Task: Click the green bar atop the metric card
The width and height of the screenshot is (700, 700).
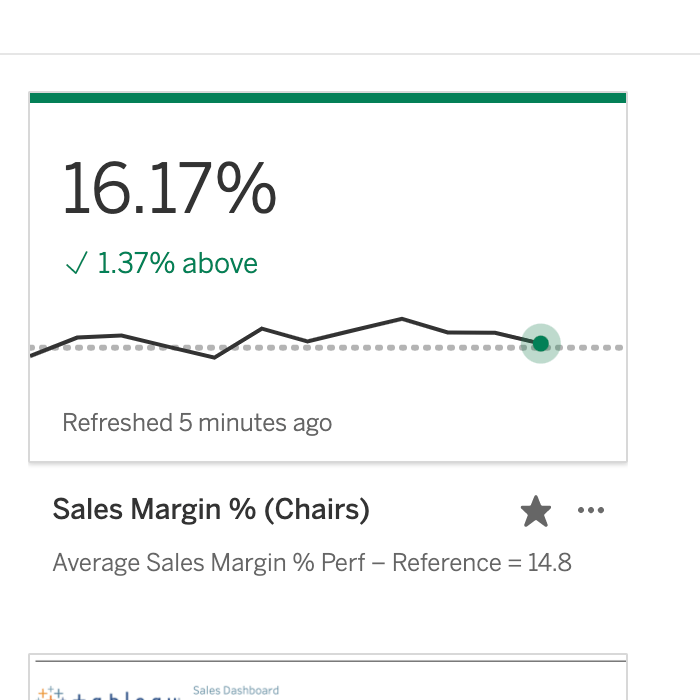Action: (x=328, y=97)
